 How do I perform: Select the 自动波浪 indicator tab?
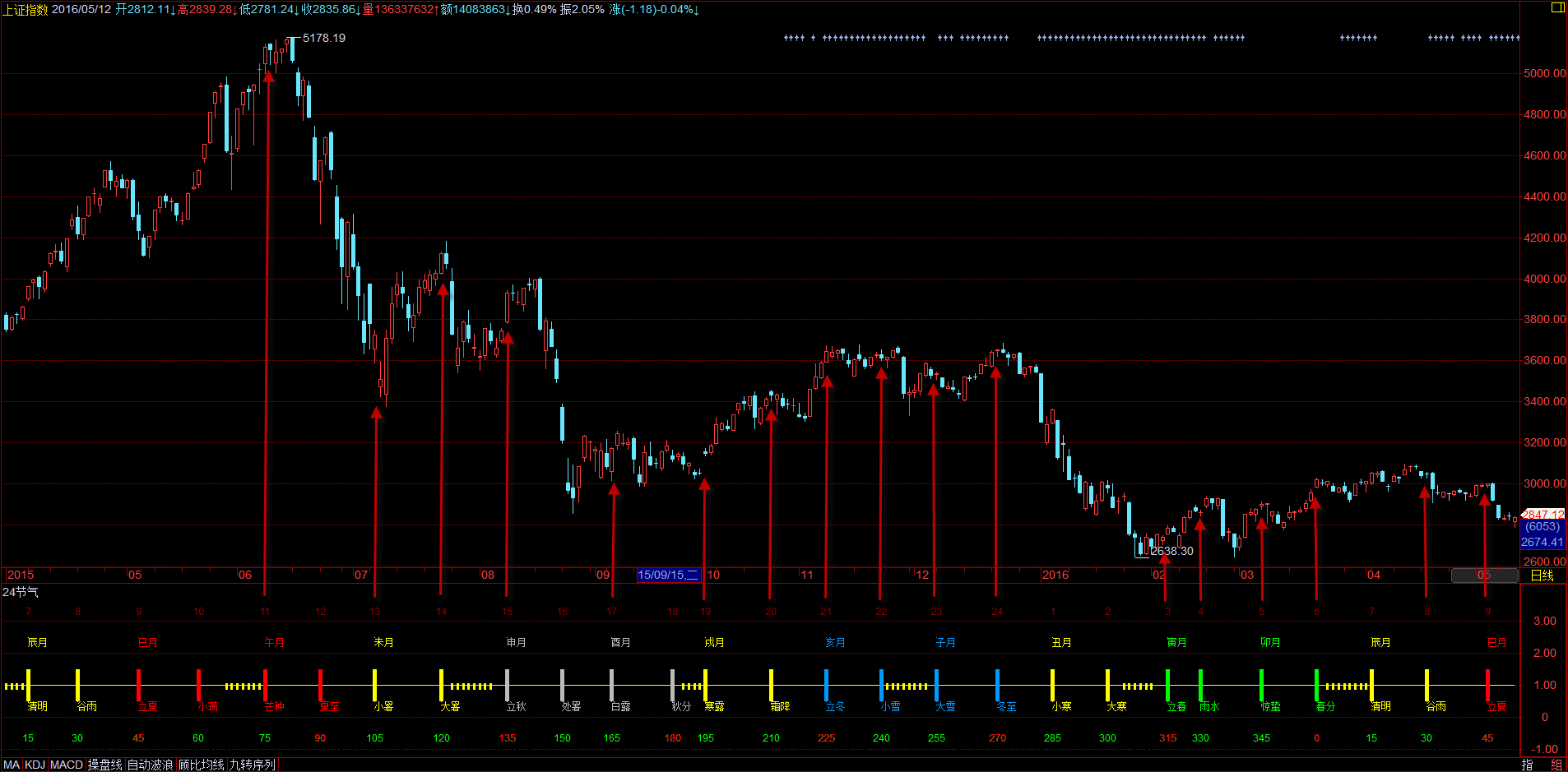pyautogui.click(x=150, y=765)
